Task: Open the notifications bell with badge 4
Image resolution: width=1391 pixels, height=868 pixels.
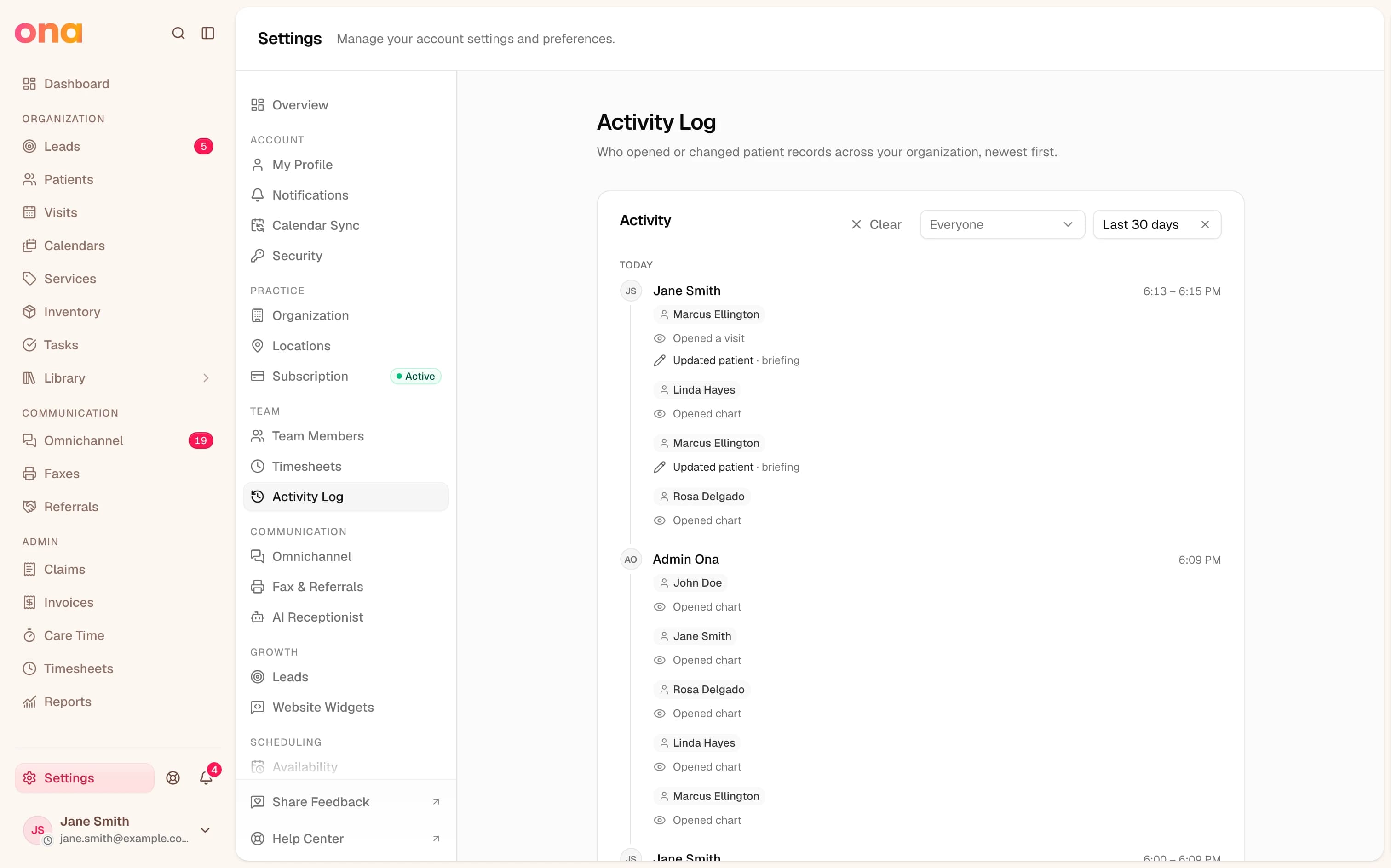Action: click(x=206, y=777)
